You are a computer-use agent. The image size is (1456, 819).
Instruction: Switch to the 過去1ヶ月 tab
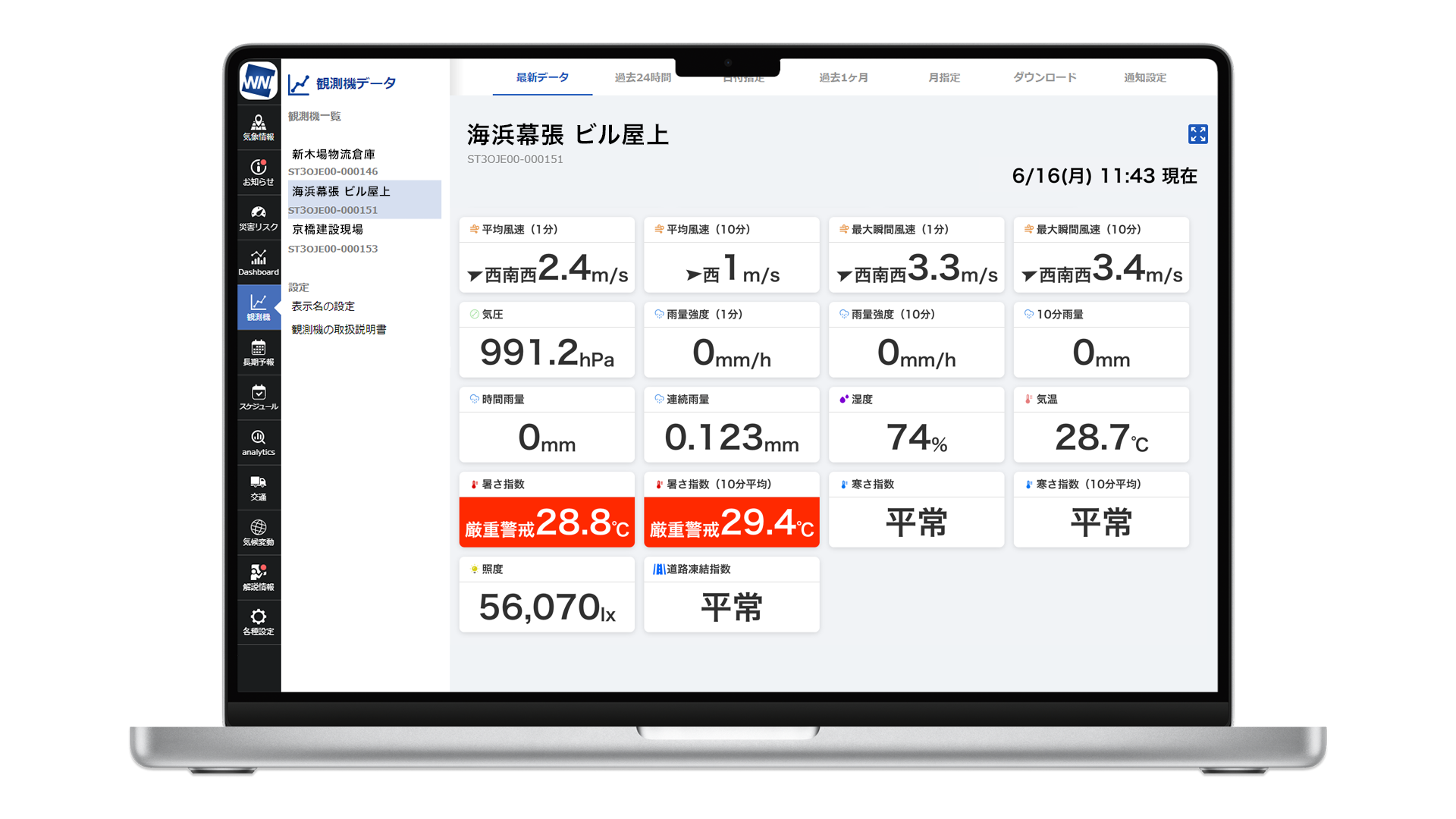point(843,77)
